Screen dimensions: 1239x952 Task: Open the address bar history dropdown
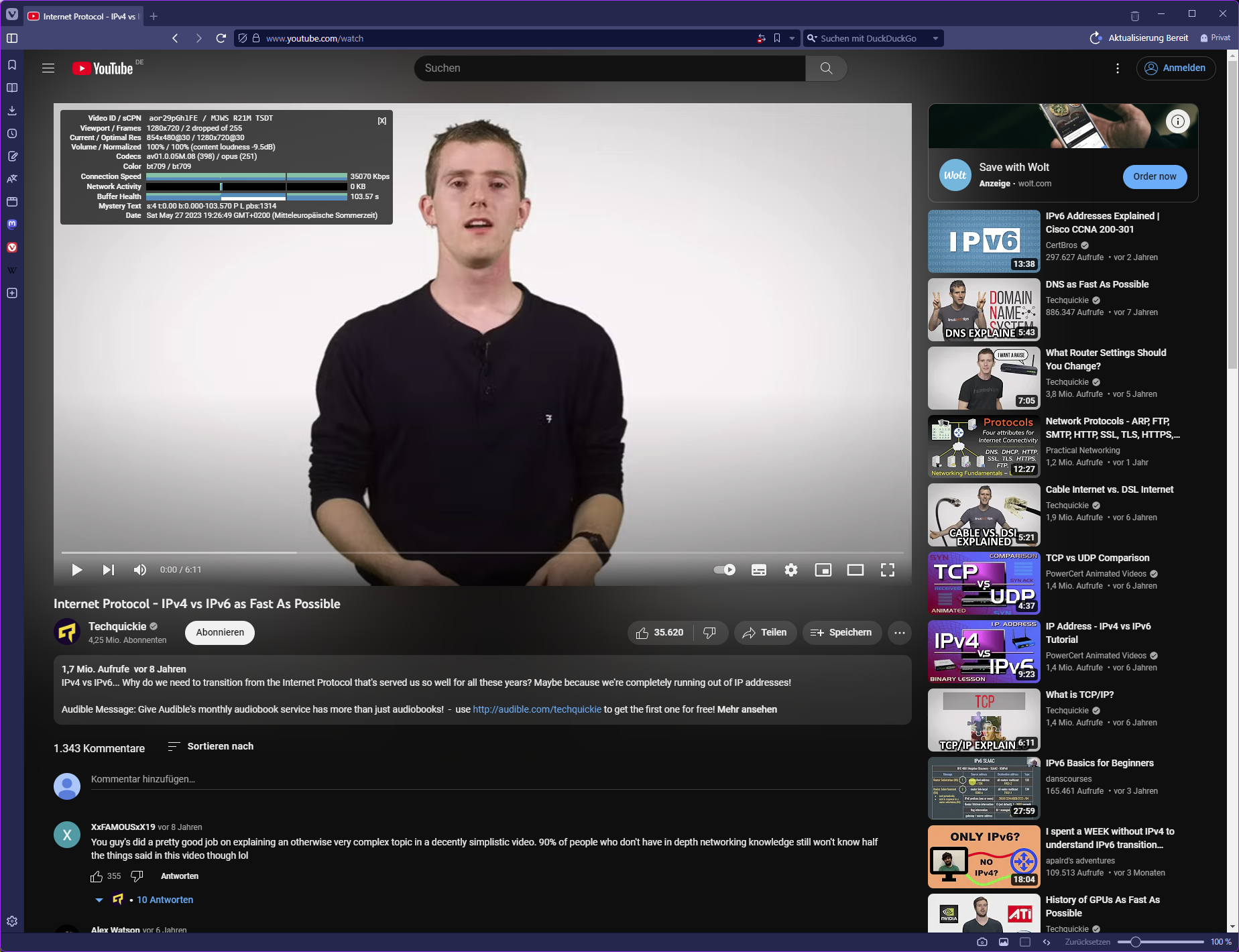(x=792, y=38)
